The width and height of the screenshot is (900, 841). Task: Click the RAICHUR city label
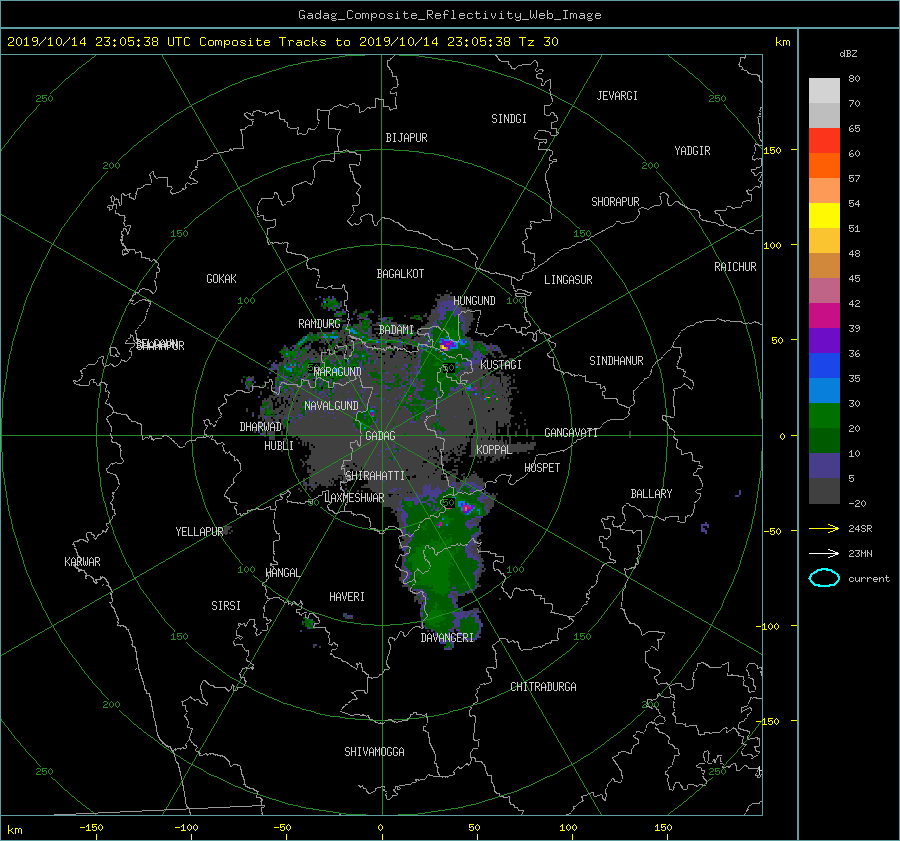(735, 267)
